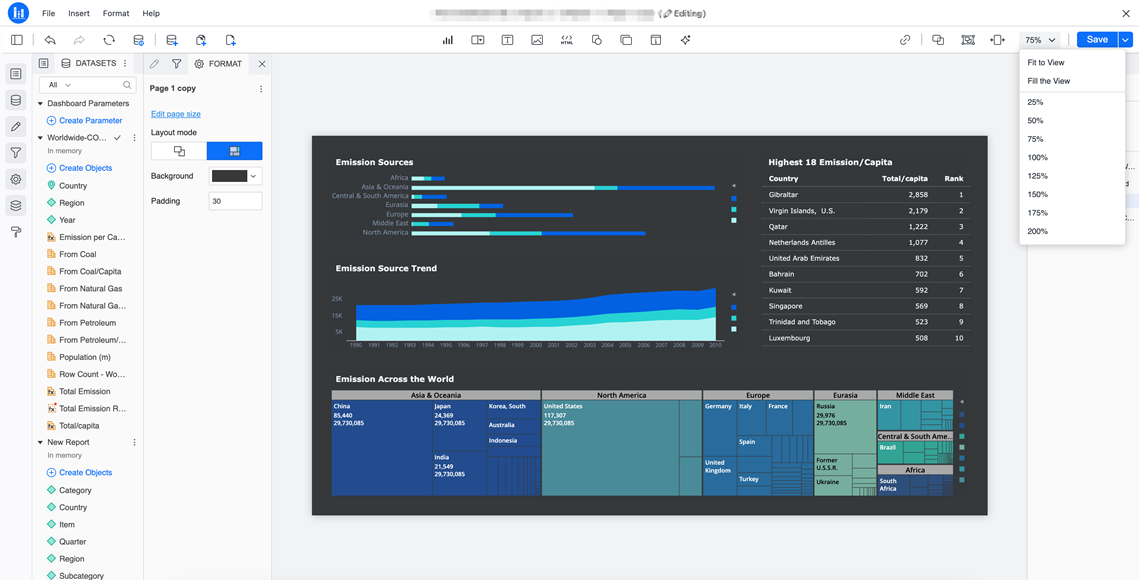Open the Background color dropdown
This screenshot has height=580, width=1139.
click(254, 176)
